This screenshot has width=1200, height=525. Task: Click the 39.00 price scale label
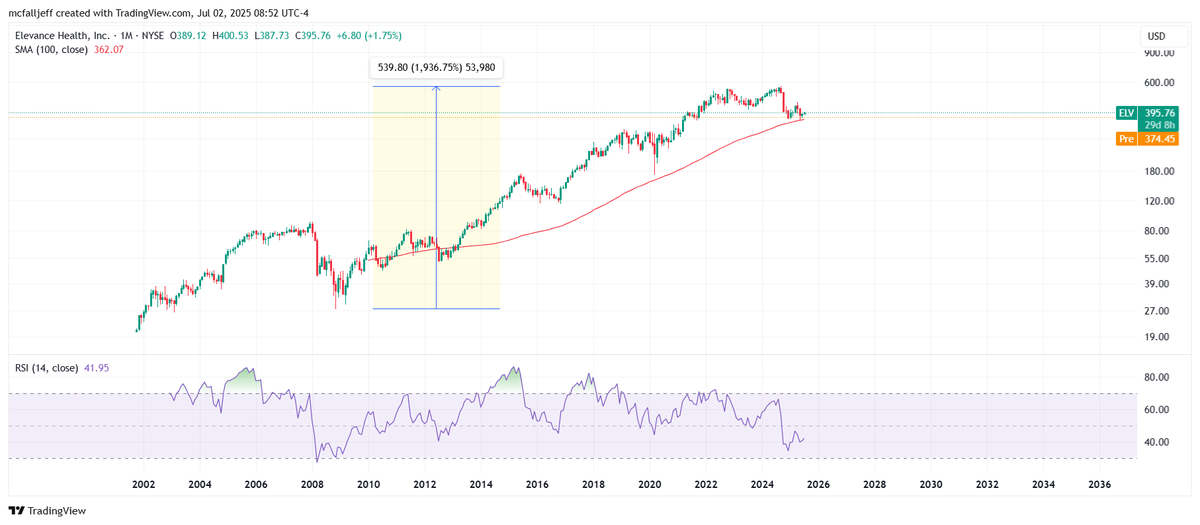click(1158, 283)
